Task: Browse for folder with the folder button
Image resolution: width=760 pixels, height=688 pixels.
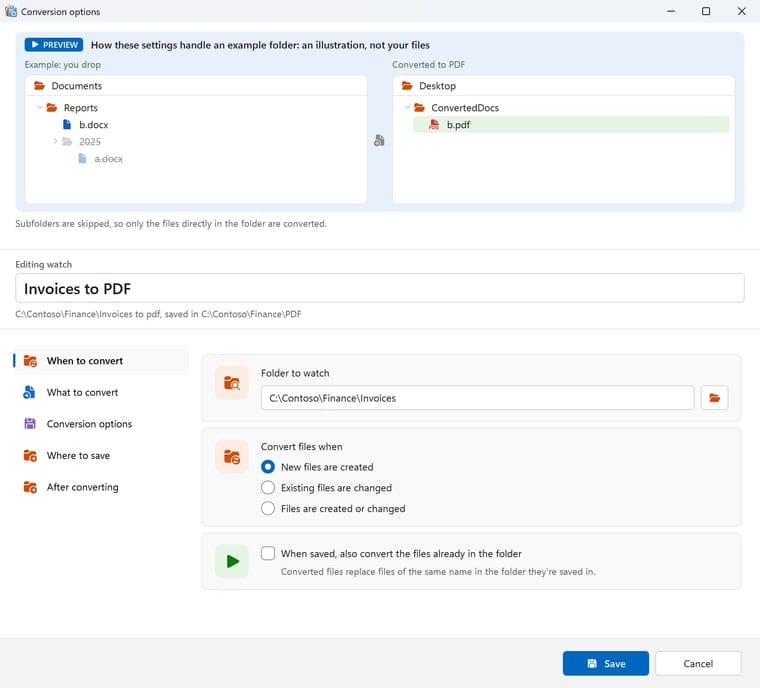Action: pyautogui.click(x=714, y=398)
